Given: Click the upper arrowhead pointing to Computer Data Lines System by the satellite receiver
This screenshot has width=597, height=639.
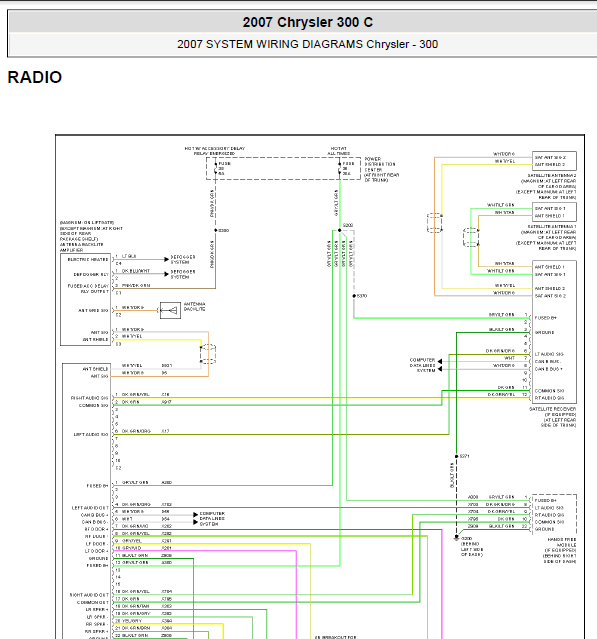Looking at the screenshot, I should click(x=440, y=361).
